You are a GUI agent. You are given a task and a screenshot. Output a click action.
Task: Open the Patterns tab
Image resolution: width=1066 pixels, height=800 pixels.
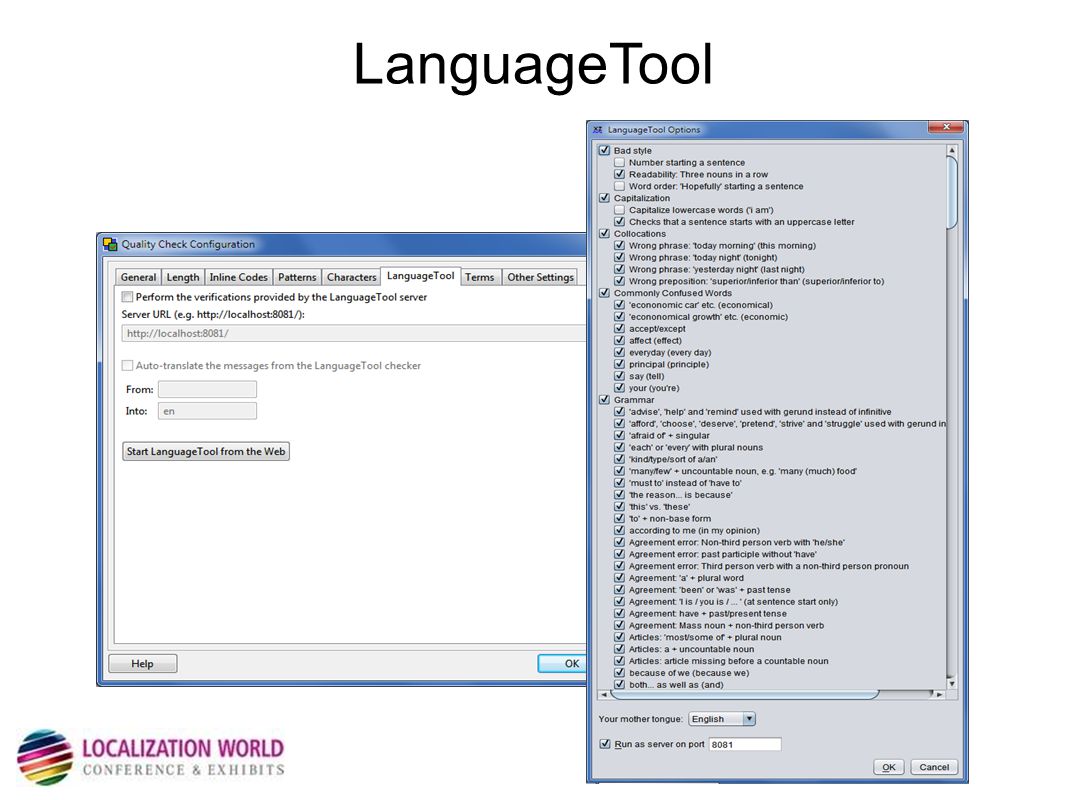click(x=297, y=277)
